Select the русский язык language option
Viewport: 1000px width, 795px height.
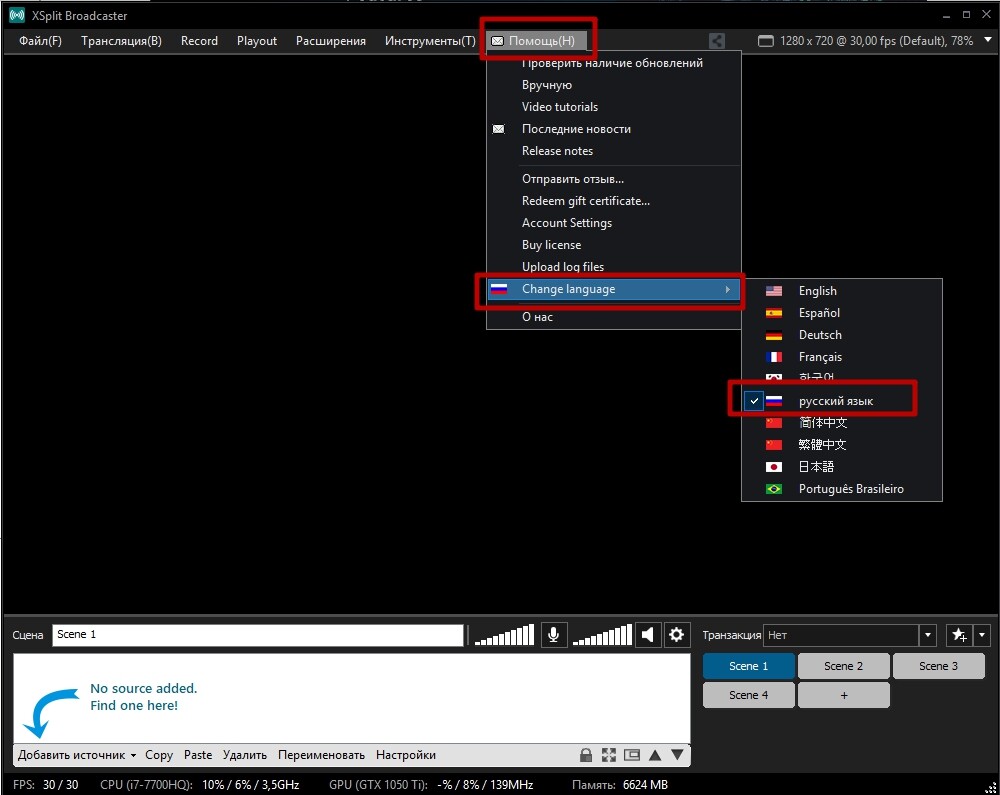pyautogui.click(x=835, y=401)
